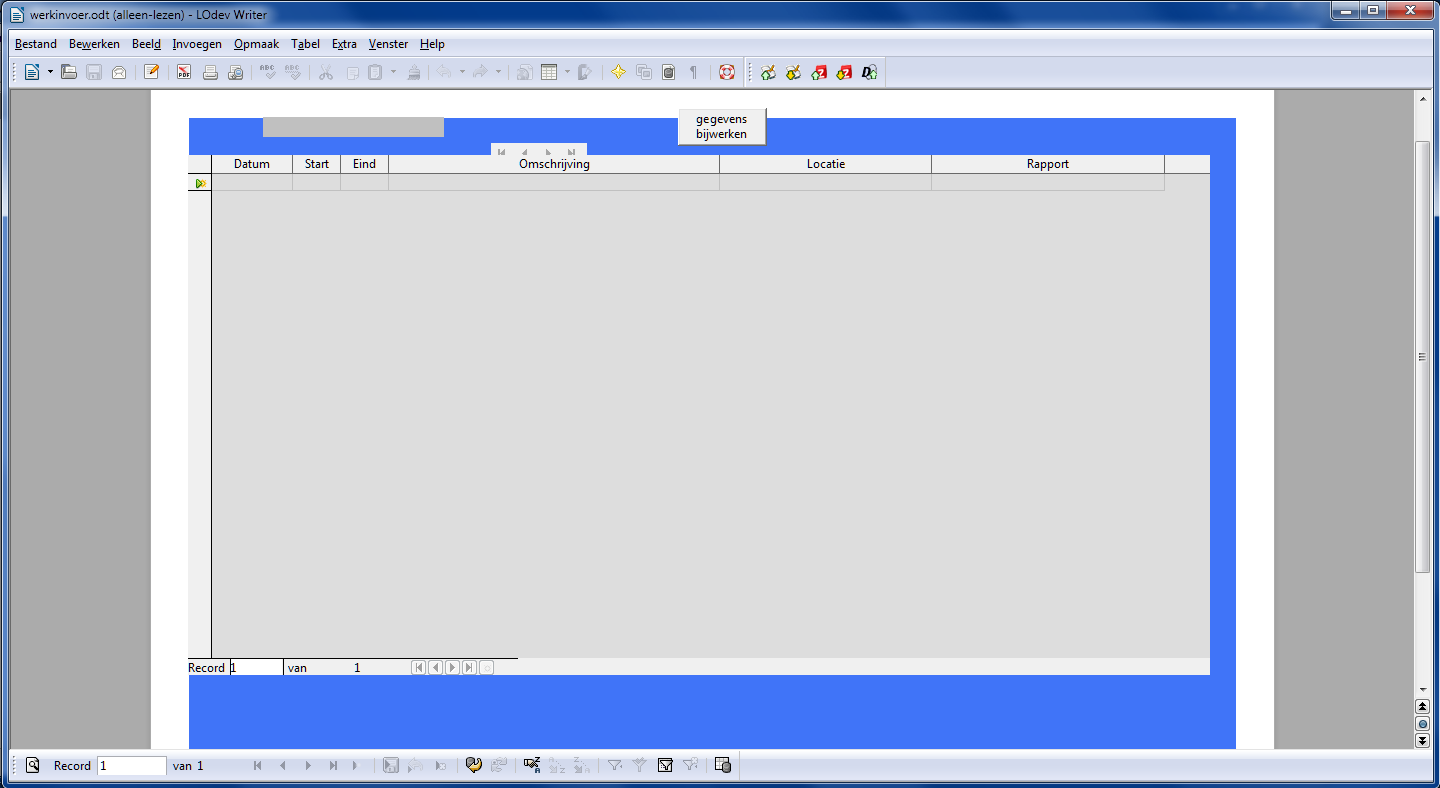This screenshot has width=1440, height=788.
Task: Click the Find Record magnifier icon
Action: (32, 766)
